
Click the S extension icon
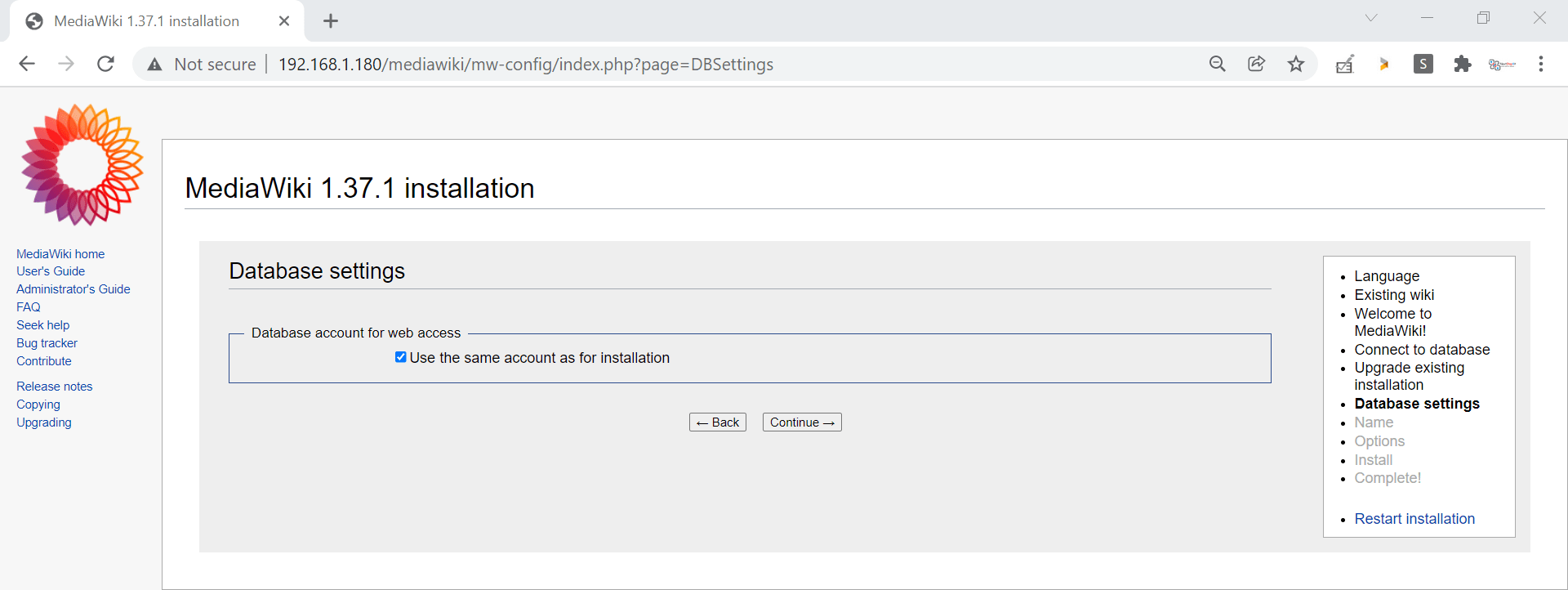click(x=1423, y=64)
